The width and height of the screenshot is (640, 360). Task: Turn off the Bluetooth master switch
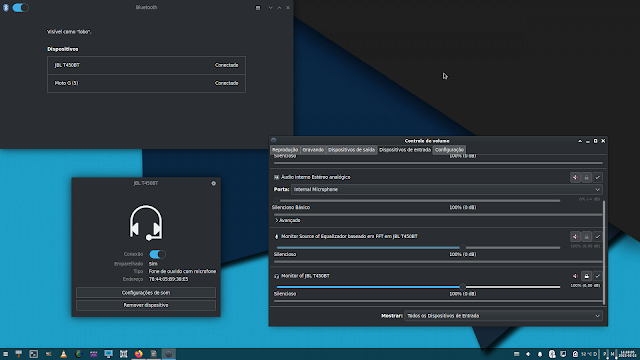pyautogui.click(x=20, y=7)
